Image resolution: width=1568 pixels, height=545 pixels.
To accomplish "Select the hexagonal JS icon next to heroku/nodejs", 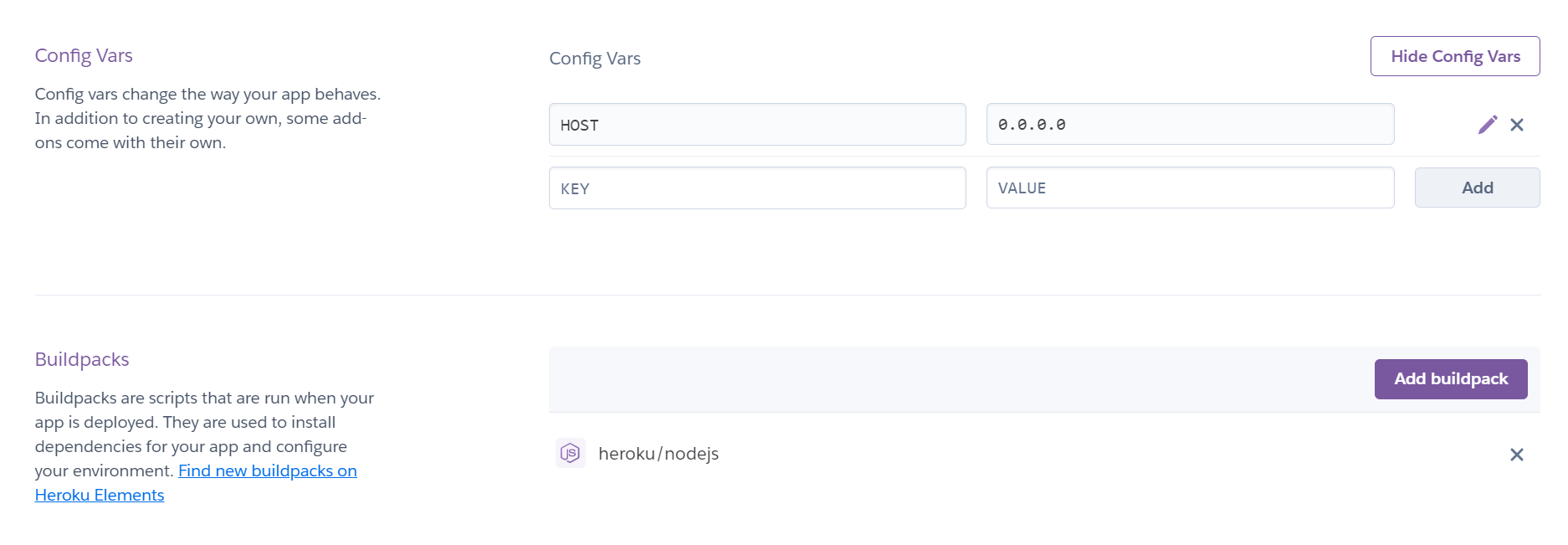I will 570,453.
